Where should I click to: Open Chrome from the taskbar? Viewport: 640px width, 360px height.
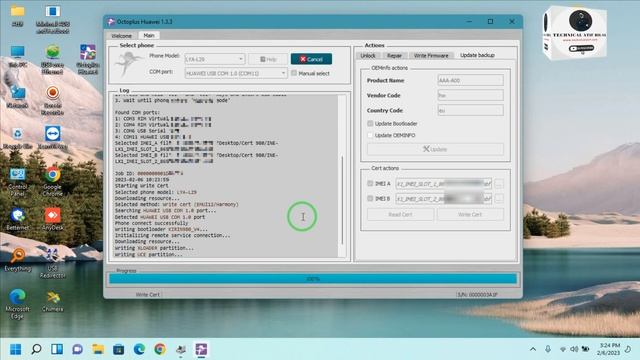point(160,349)
